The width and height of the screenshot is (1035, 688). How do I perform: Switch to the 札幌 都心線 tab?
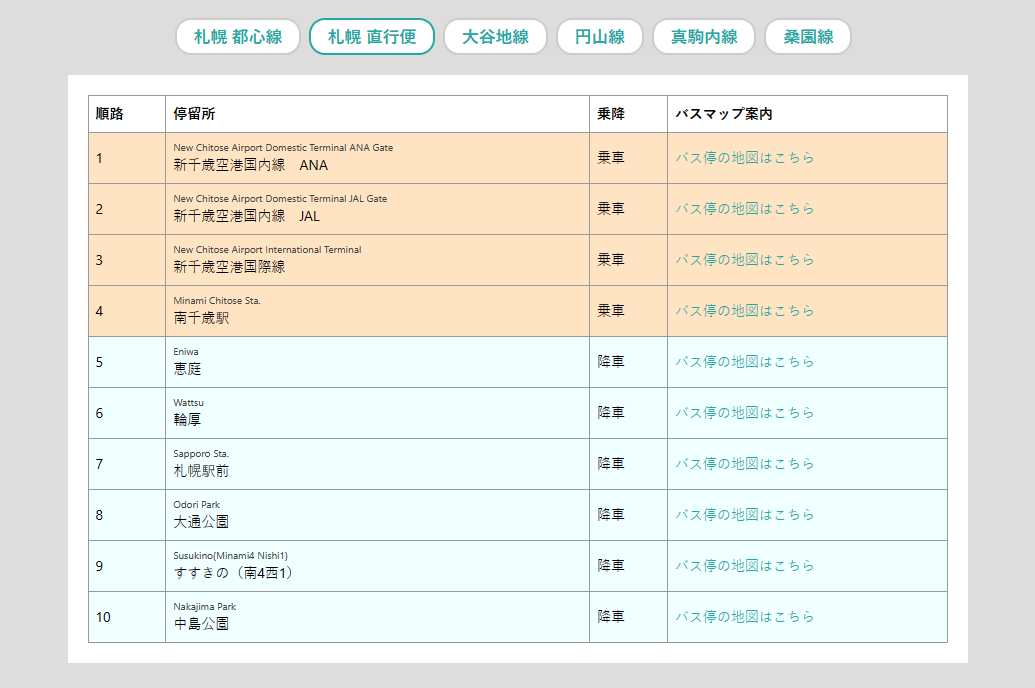pos(238,36)
